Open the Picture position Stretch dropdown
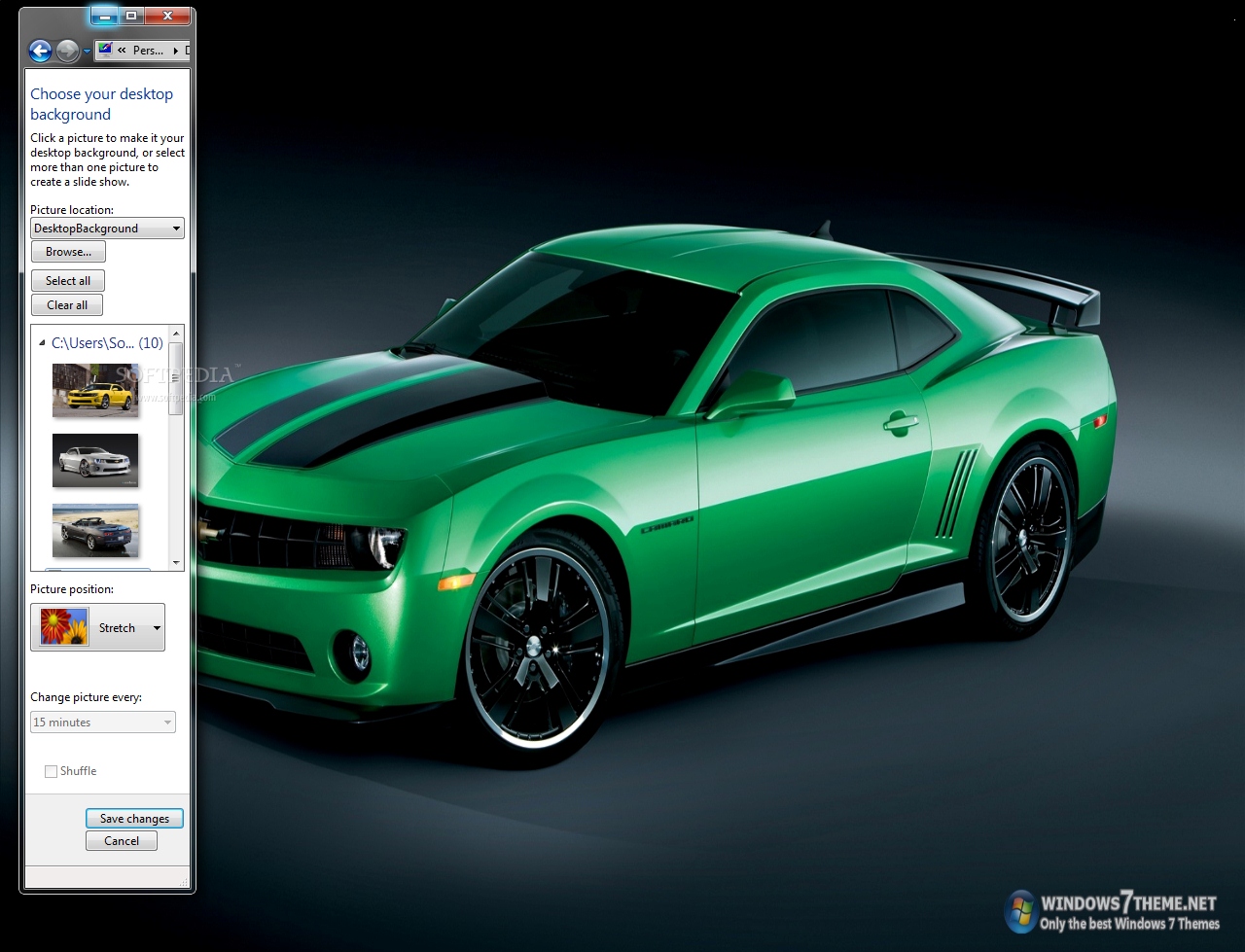This screenshot has height=952, width=1245. (x=97, y=627)
